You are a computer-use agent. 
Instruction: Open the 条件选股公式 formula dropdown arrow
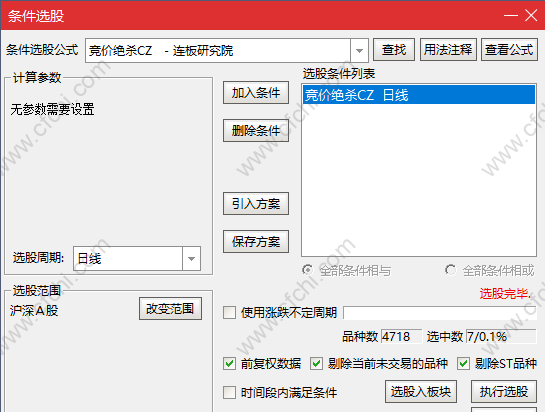(x=359, y=51)
